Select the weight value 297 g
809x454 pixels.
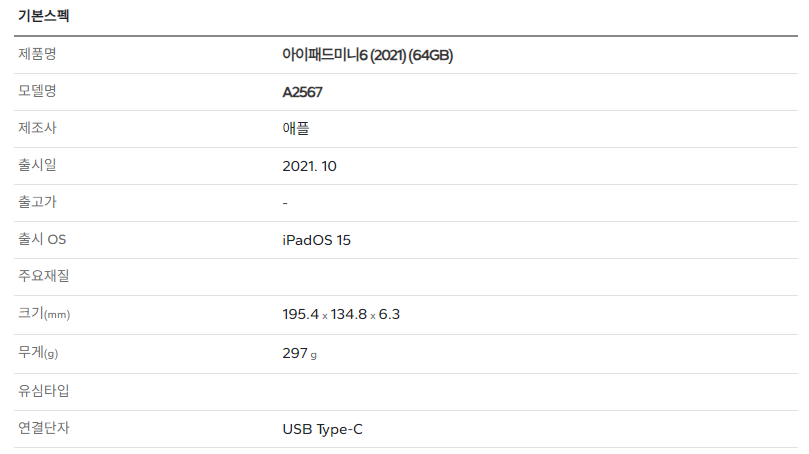300,353
